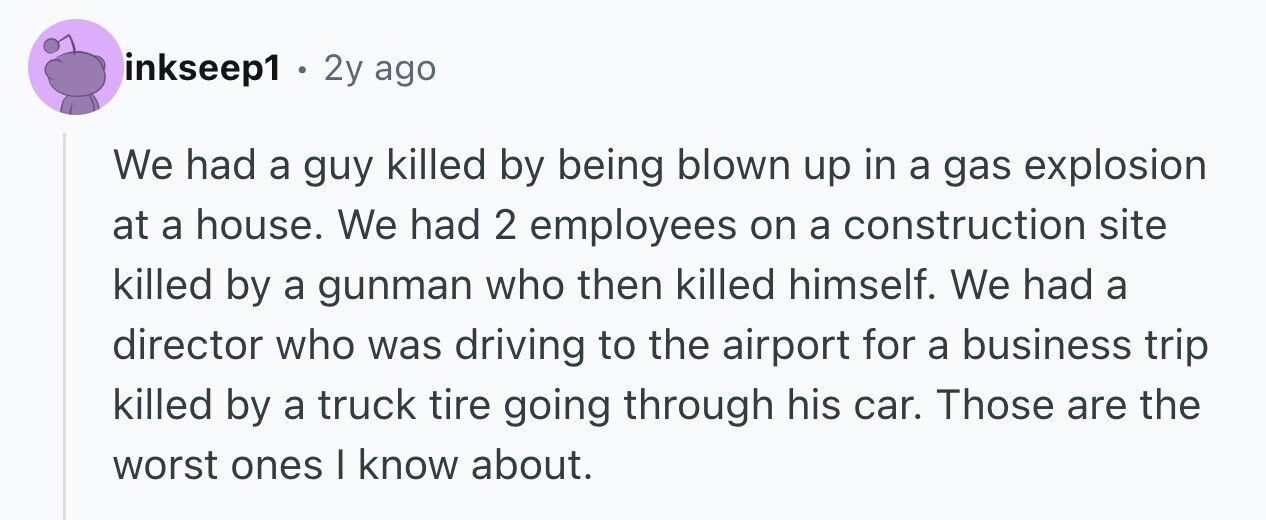Click the separator dot between username and timestamp

click(x=302, y=70)
